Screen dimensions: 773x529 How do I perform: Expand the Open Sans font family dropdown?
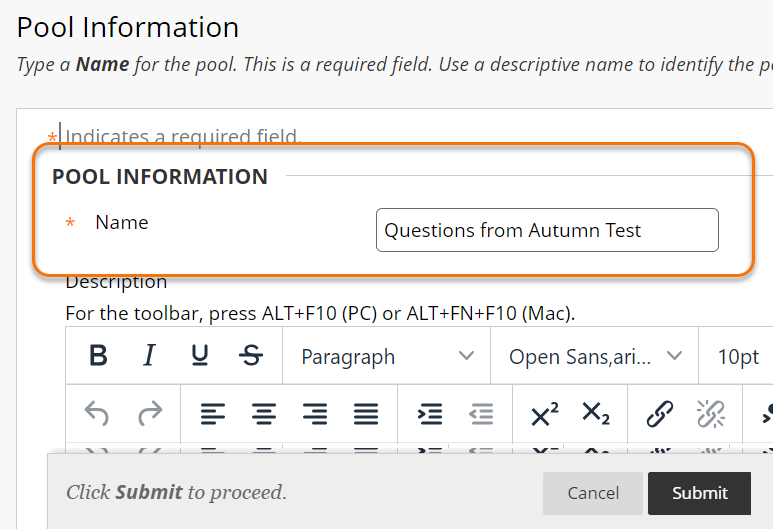595,357
